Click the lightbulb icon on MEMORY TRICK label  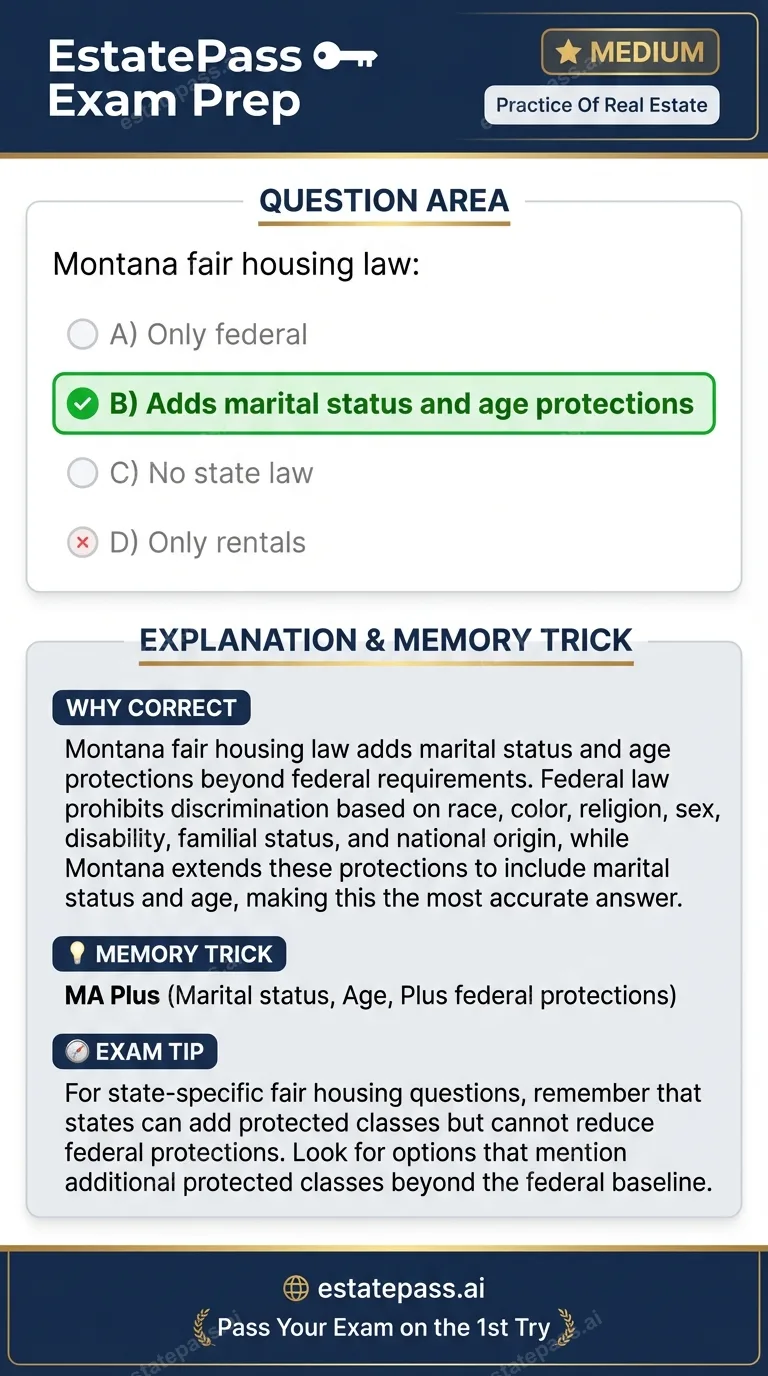tap(76, 953)
